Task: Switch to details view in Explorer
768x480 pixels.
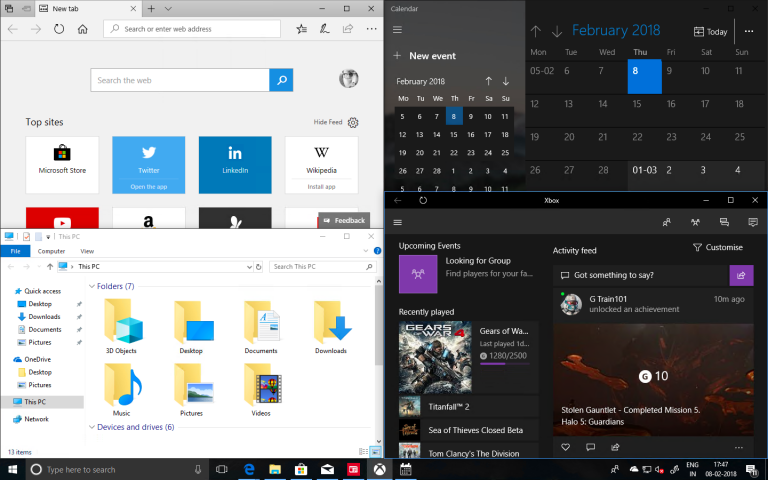Action: [x=363, y=451]
